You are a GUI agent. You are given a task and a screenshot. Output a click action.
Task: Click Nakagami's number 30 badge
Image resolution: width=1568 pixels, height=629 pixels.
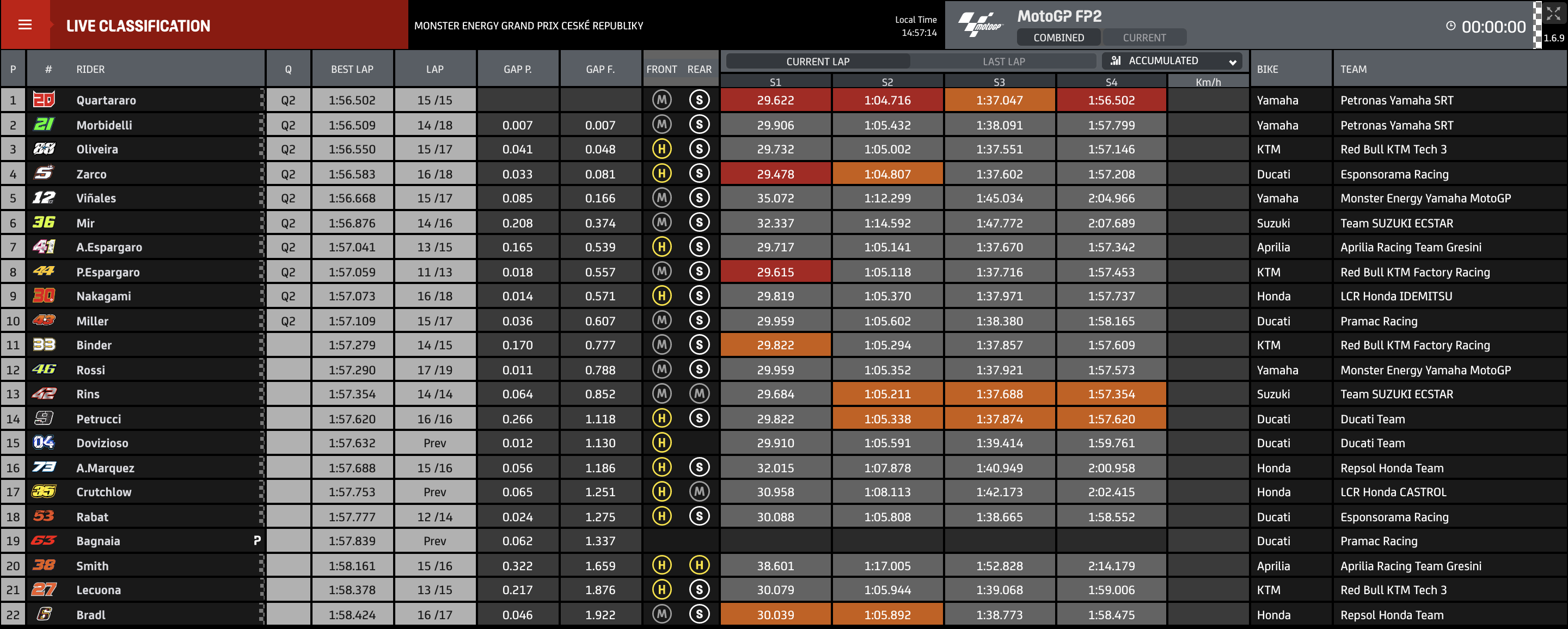point(44,295)
